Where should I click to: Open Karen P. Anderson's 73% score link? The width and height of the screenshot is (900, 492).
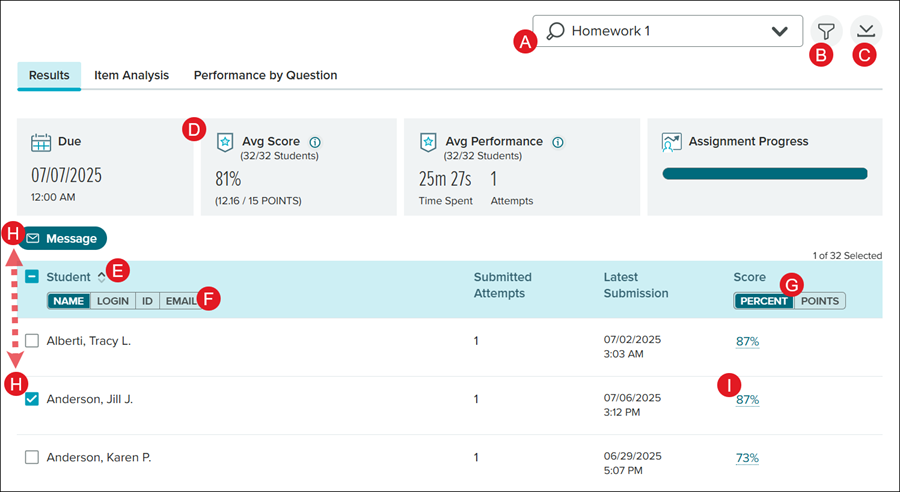(747, 458)
